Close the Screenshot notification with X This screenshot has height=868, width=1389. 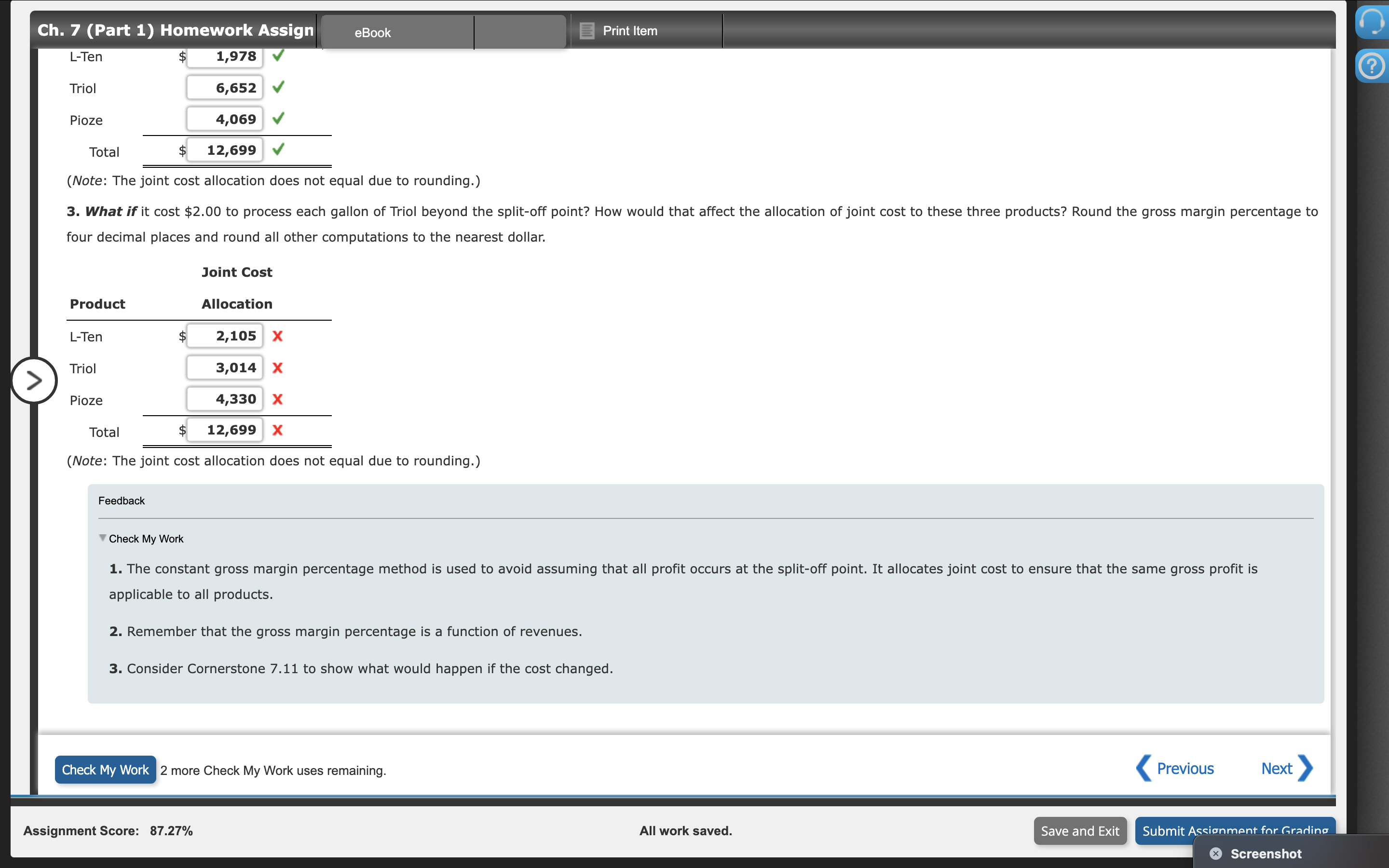(1216, 854)
